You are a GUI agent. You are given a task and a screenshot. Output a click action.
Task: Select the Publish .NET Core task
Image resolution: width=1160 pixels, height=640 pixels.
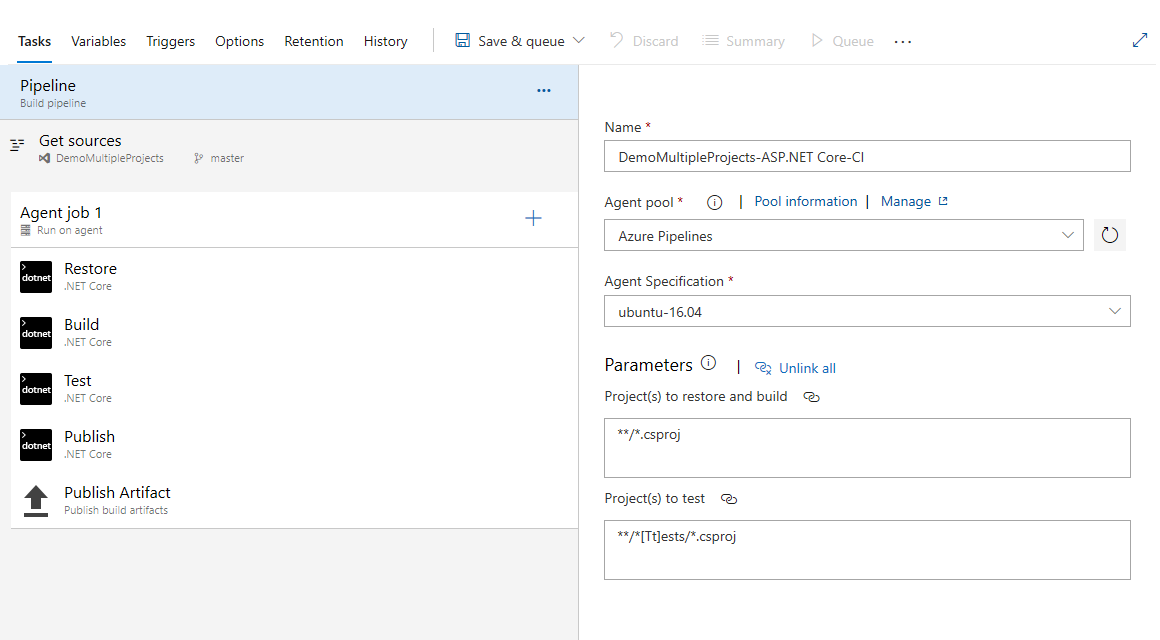pos(89,444)
